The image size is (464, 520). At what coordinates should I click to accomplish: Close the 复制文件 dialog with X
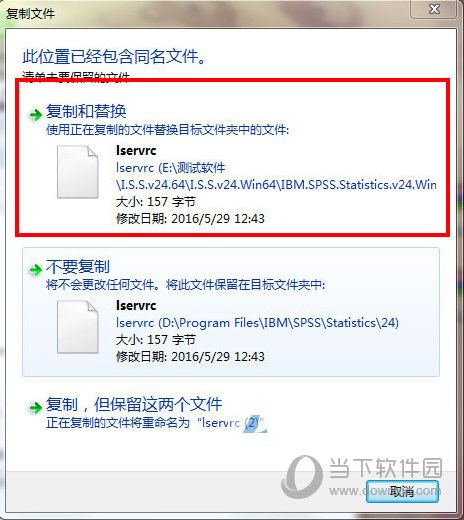(433, 9)
